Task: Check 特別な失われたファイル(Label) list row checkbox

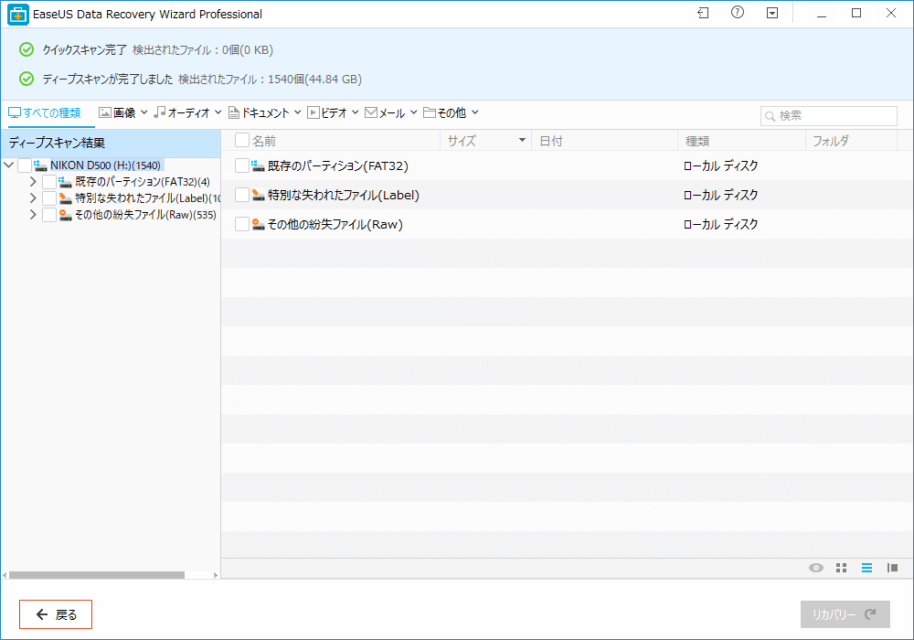Action: click(242, 195)
